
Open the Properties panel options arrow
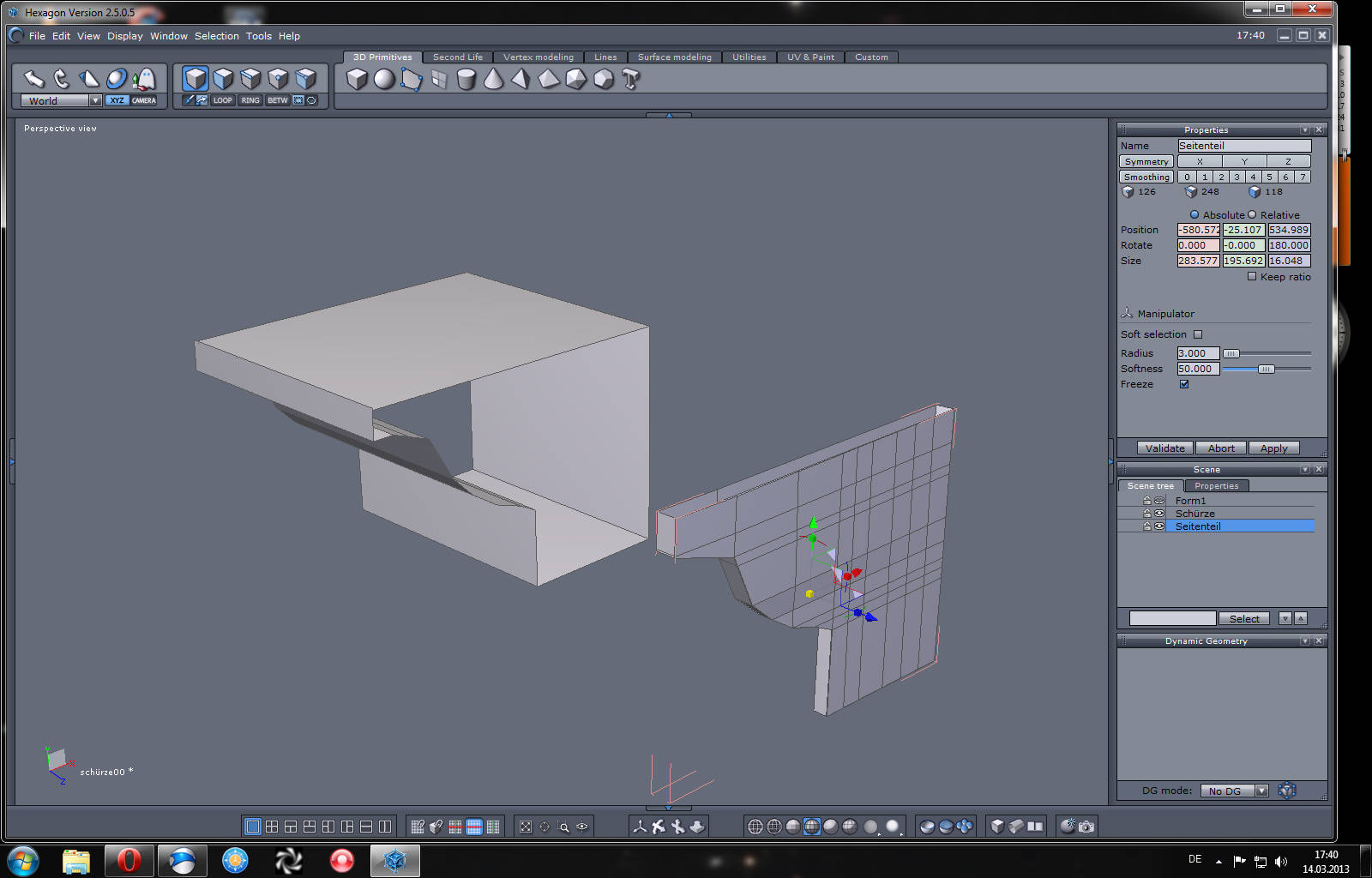coord(1304,130)
